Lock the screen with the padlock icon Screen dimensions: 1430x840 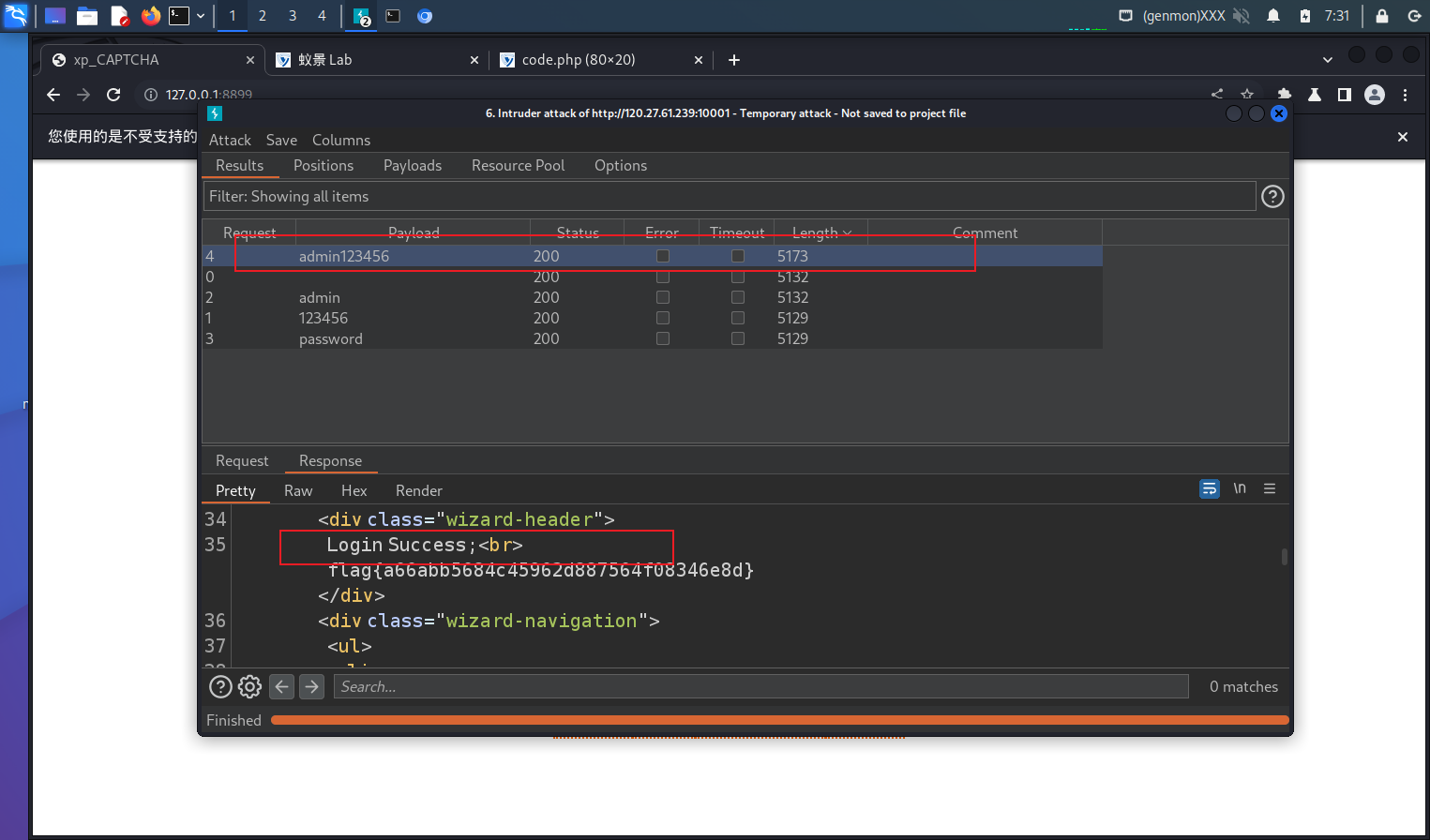pyautogui.click(x=1381, y=16)
